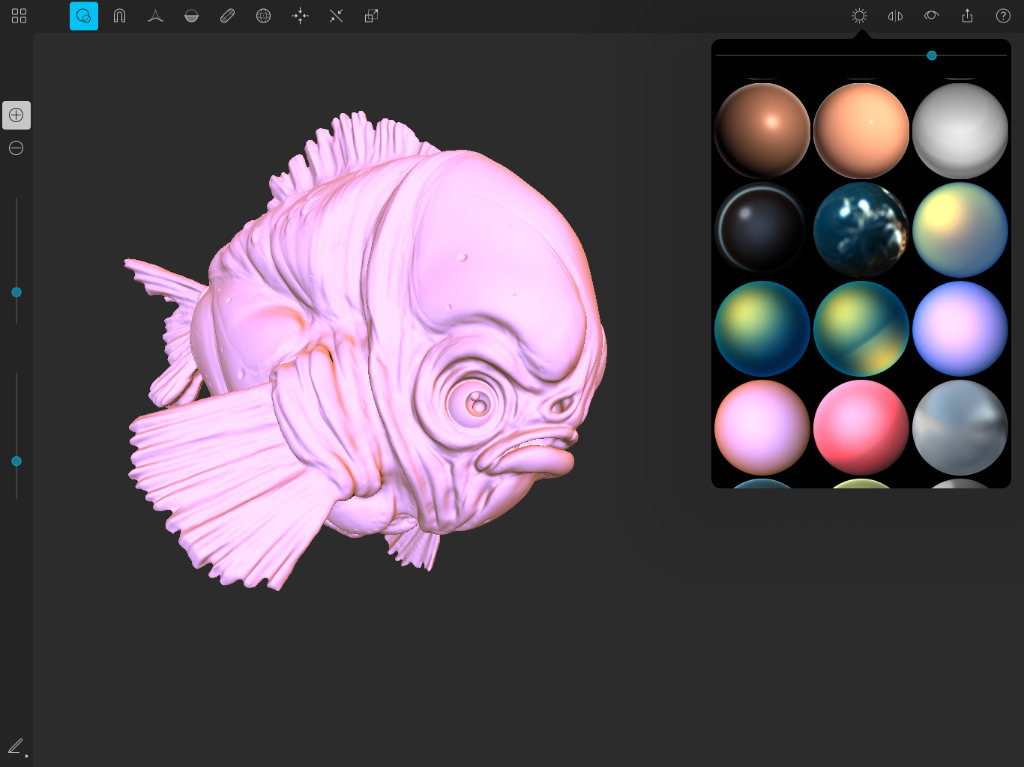Pick the half-filled bowl brush tool
The width and height of the screenshot is (1024, 767).
pos(191,16)
